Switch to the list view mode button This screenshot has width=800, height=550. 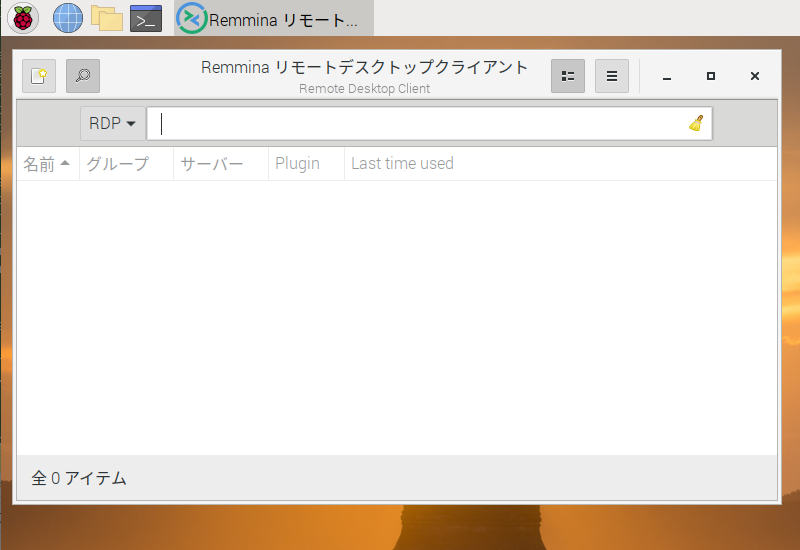click(568, 76)
